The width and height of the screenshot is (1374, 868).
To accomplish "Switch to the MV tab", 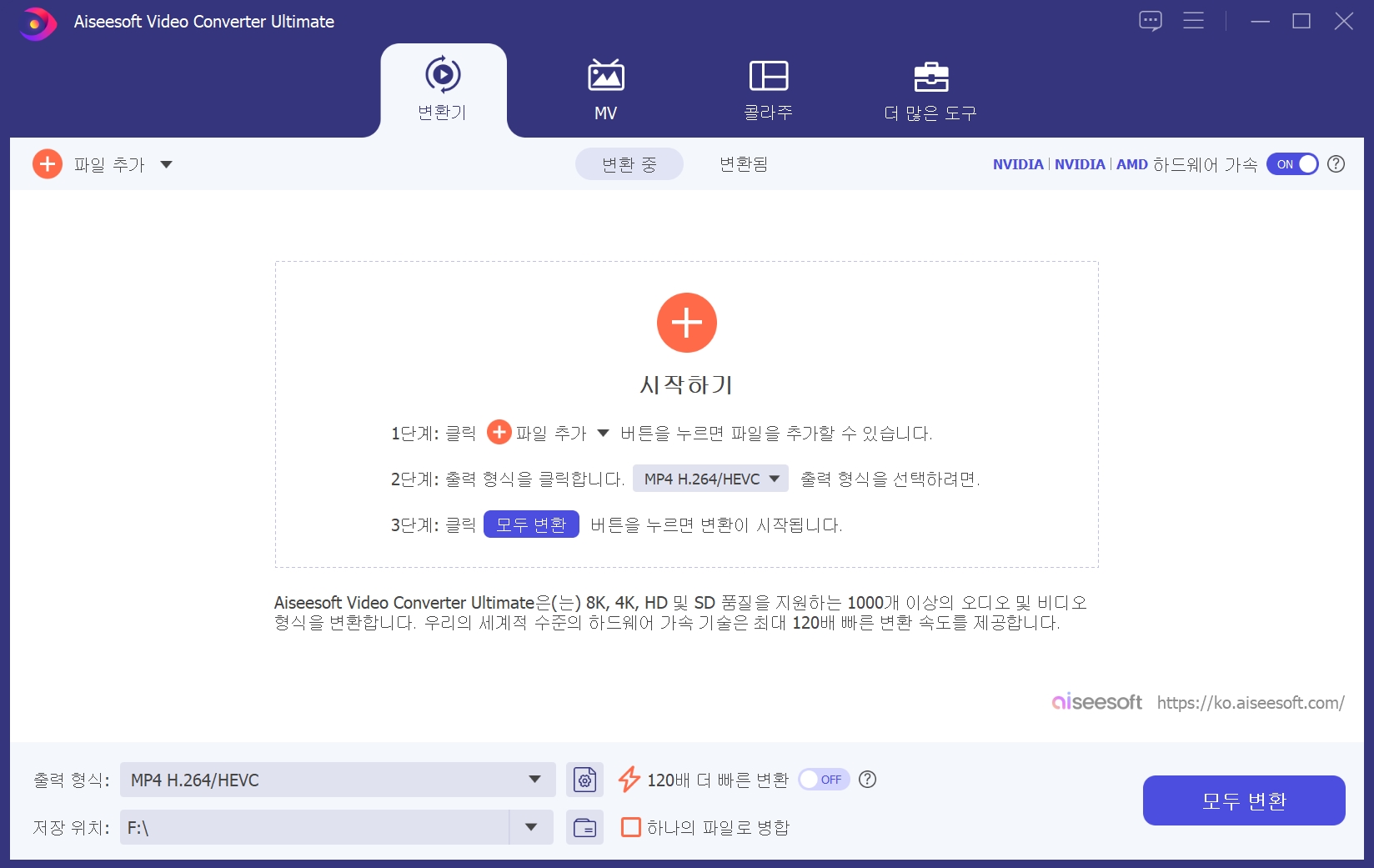I will click(x=606, y=90).
